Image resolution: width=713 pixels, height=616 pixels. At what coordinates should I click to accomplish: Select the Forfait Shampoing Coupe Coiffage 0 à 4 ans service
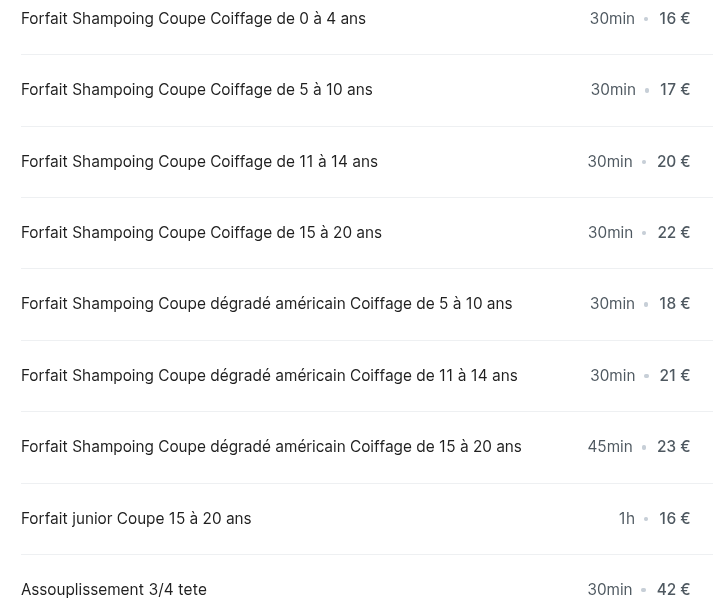tap(193, 18)
